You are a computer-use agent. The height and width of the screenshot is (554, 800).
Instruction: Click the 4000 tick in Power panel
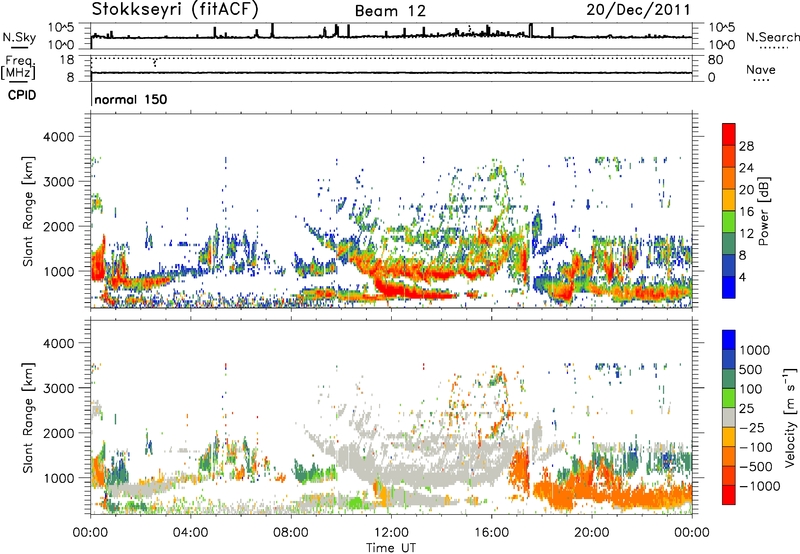tap(59, 137)
